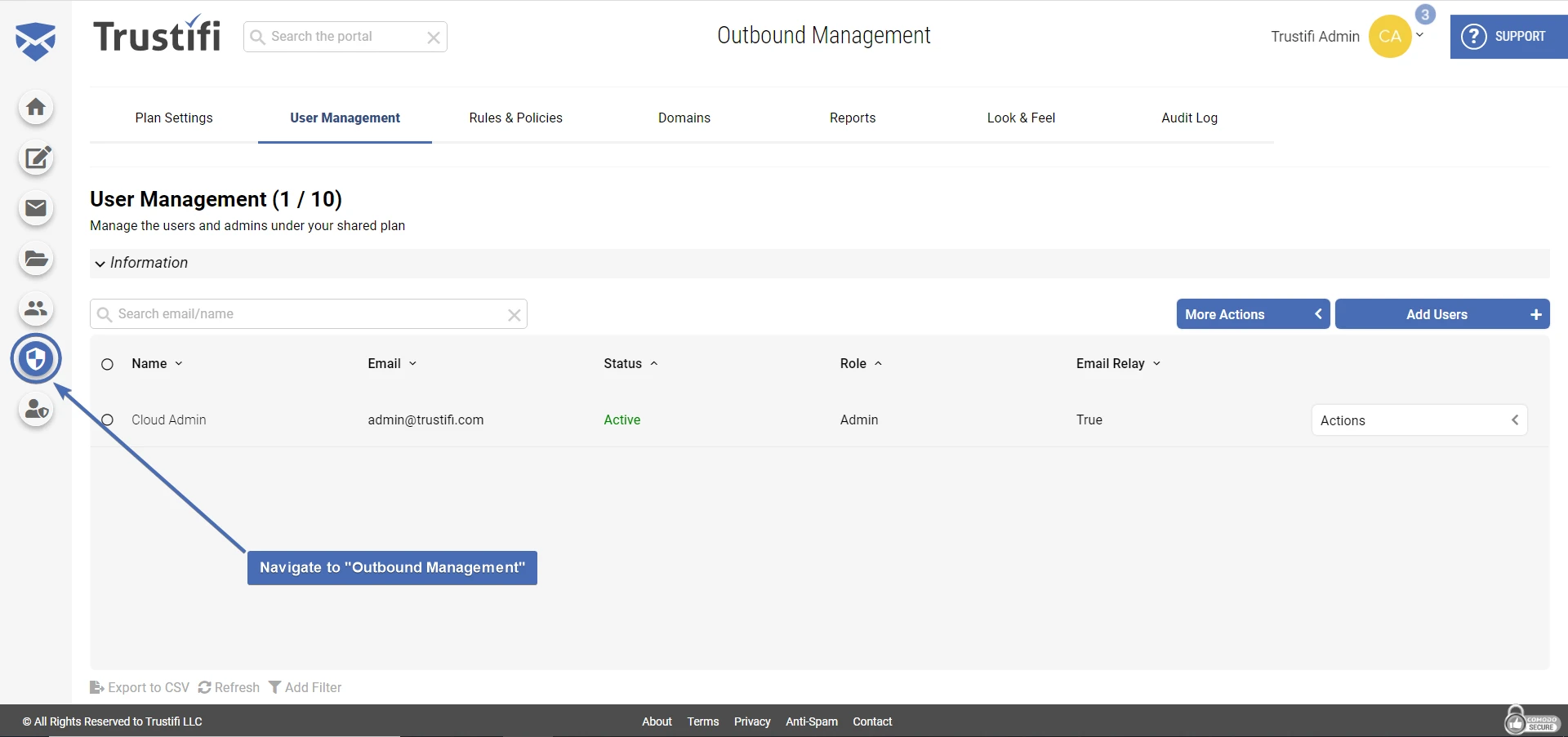This screenshot has height=737, width=1568.
Task: Select the highlighted Outbound Management shield icon
Action: [x=36, y=357]
